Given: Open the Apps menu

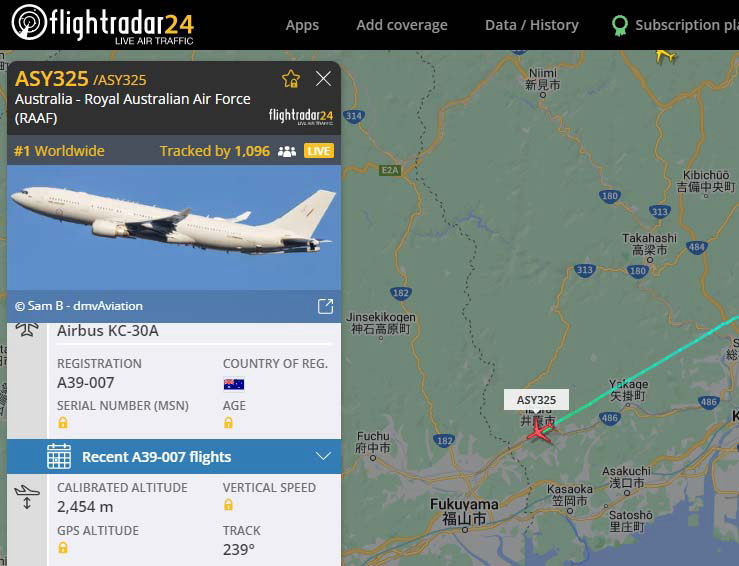Looking at the screenshot, I should tap(302, 25).
